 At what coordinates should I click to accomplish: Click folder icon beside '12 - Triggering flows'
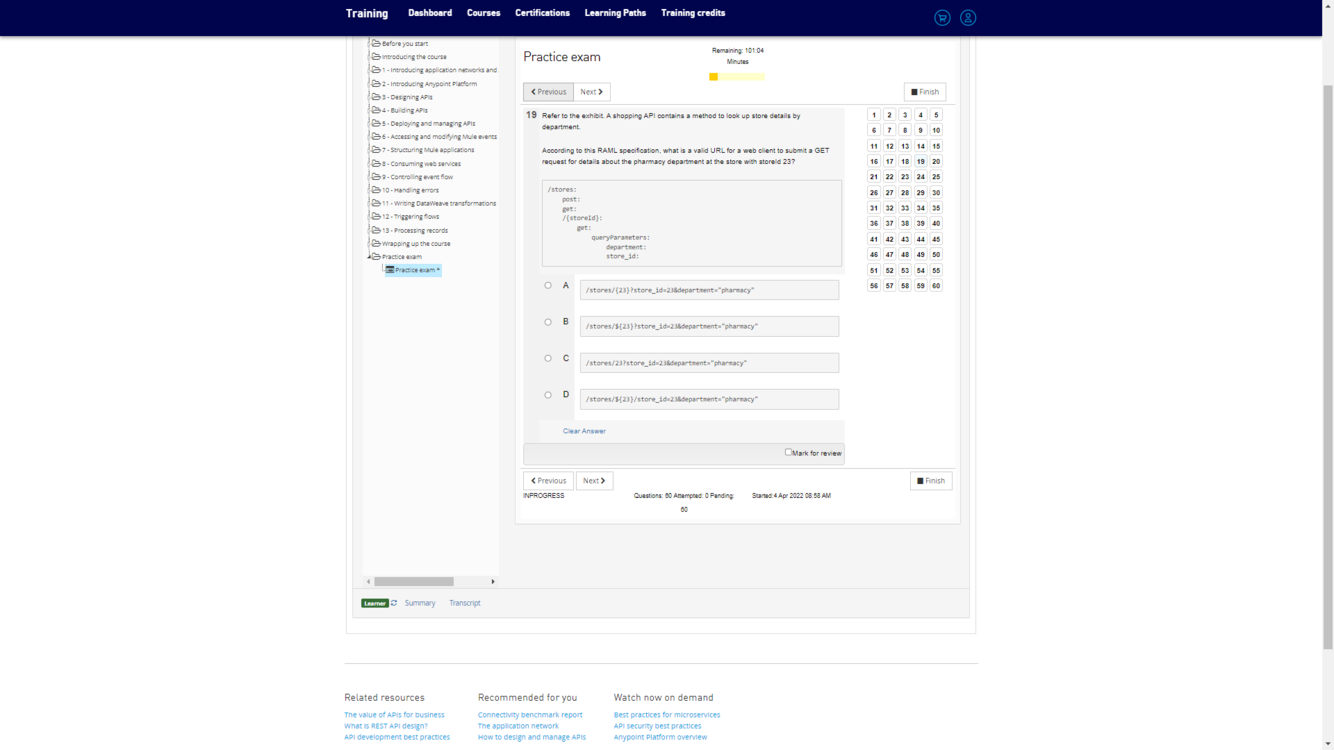tap(376, 216)
